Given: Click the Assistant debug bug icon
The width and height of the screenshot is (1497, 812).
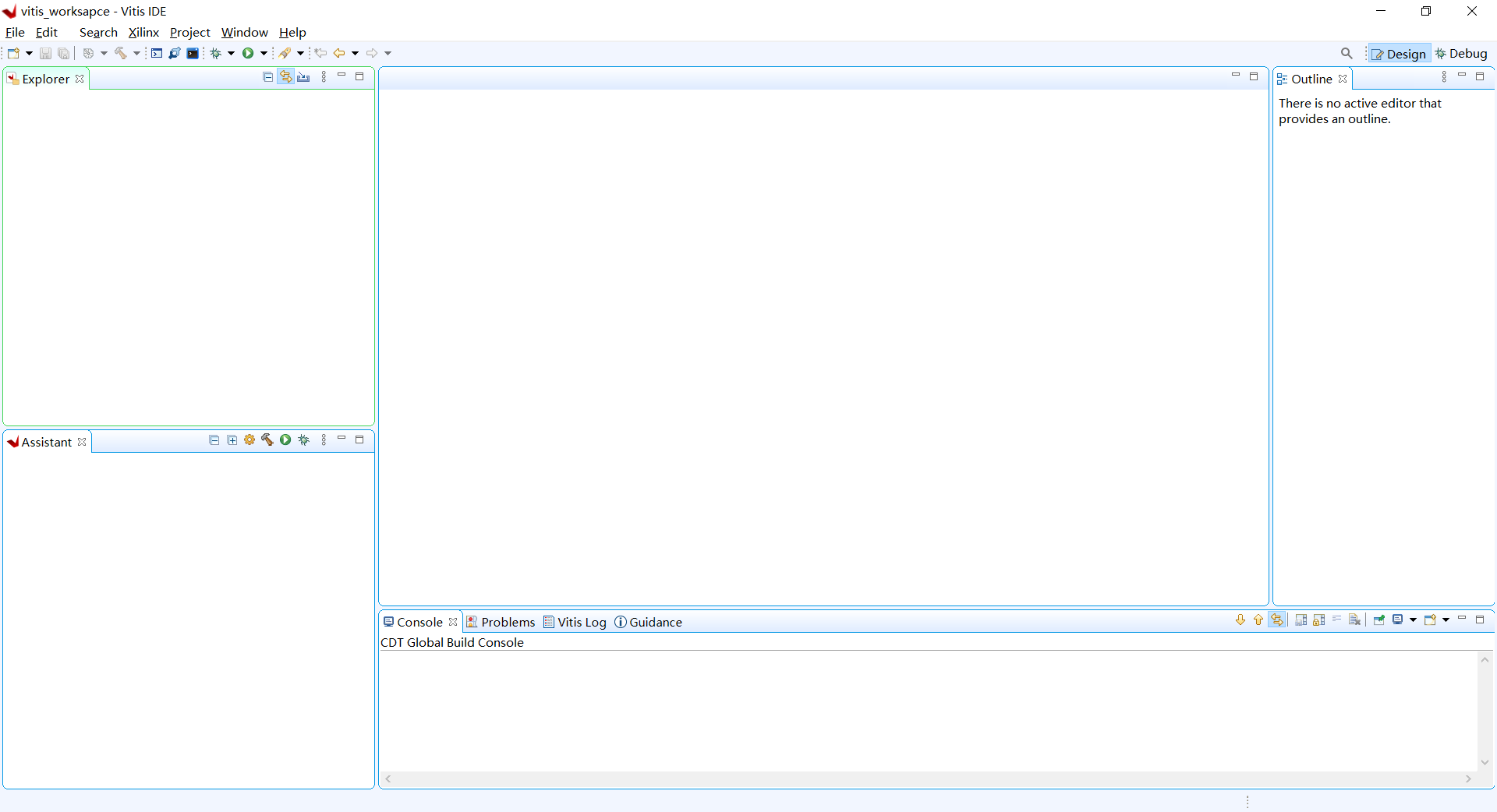Looking at the screenshot, I should click(304, 440).
